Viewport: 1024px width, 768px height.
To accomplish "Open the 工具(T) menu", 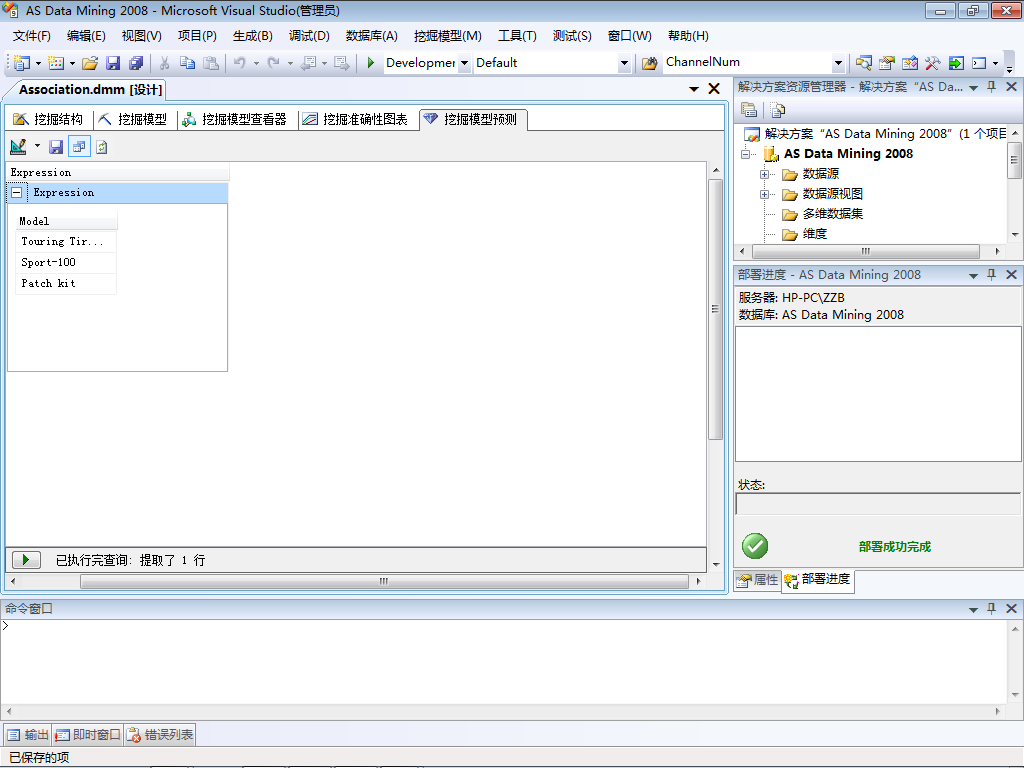I will click(x=517, y=36).
